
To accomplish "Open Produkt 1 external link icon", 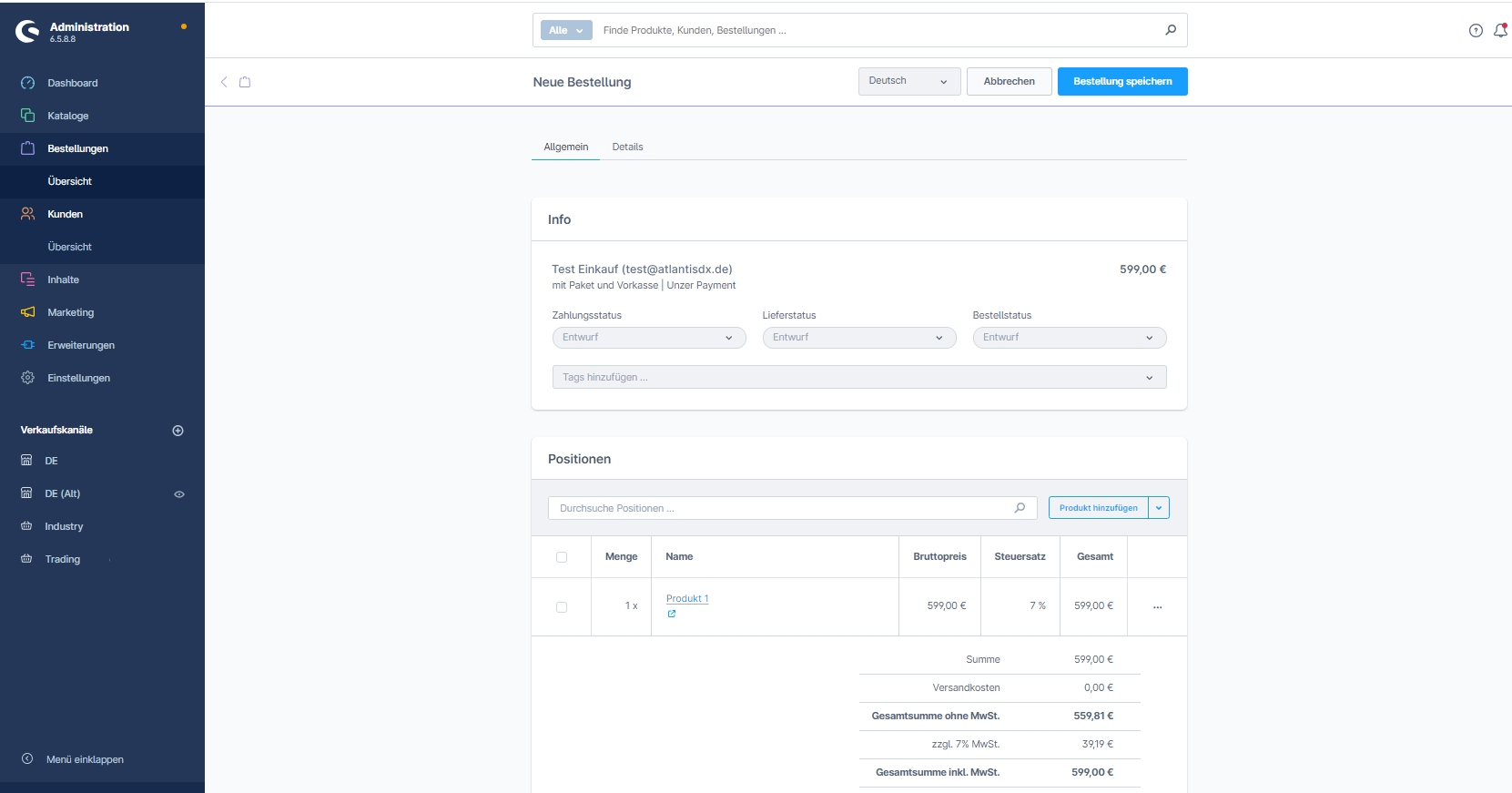I will 672,614.
